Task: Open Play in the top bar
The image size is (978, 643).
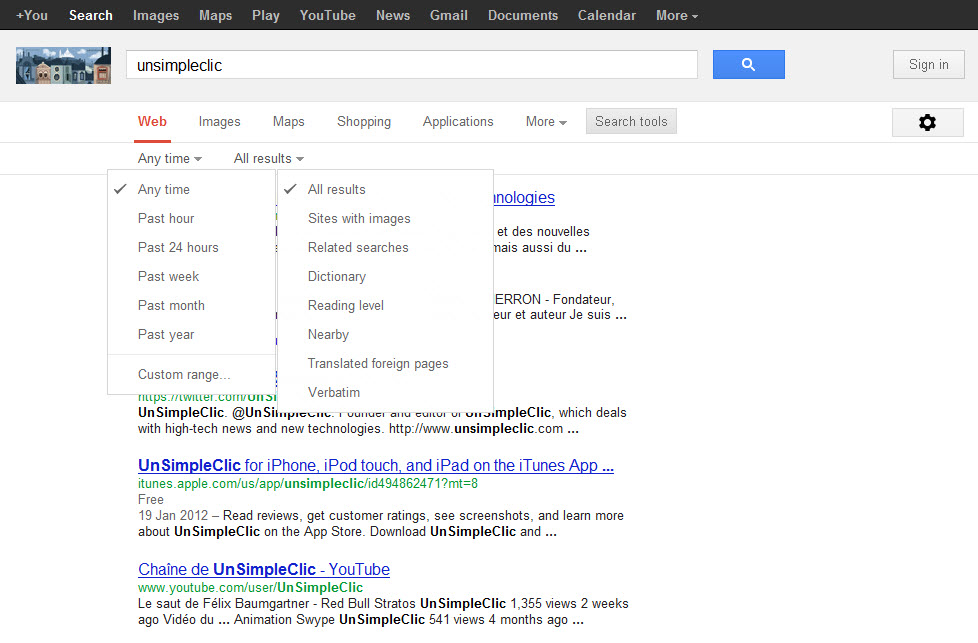Action: click(266, 15)
